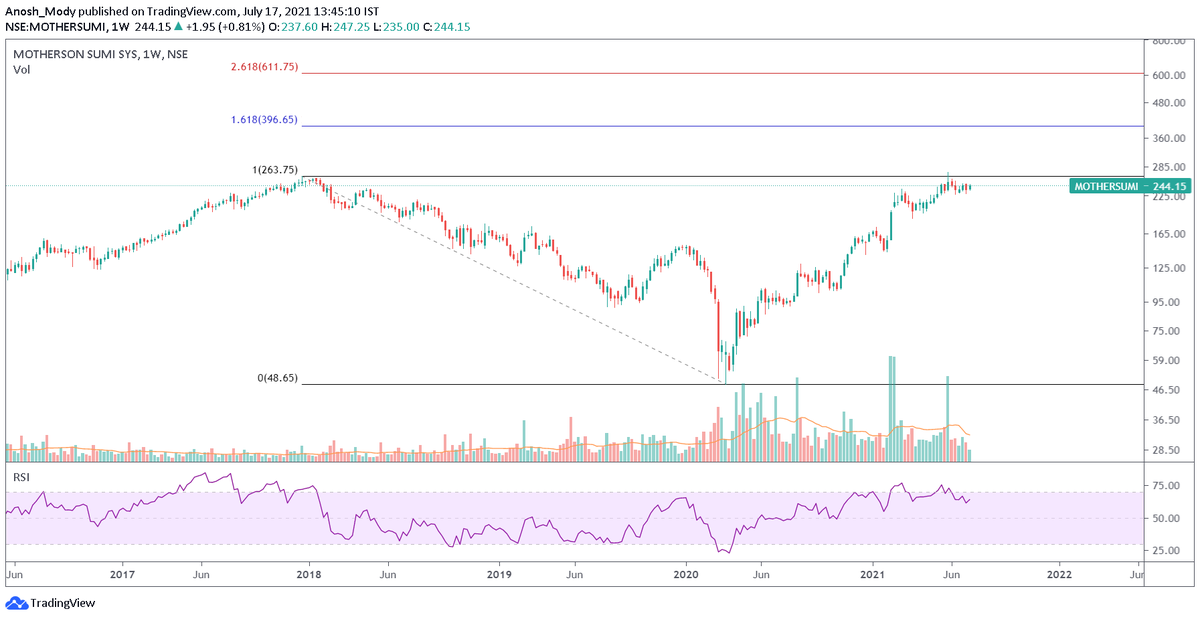Image resolution: width=1200 pixels, height=619 pixels.
Task: Click the 1(263.75) Fibonacci level label
Action: click(275, 170)
